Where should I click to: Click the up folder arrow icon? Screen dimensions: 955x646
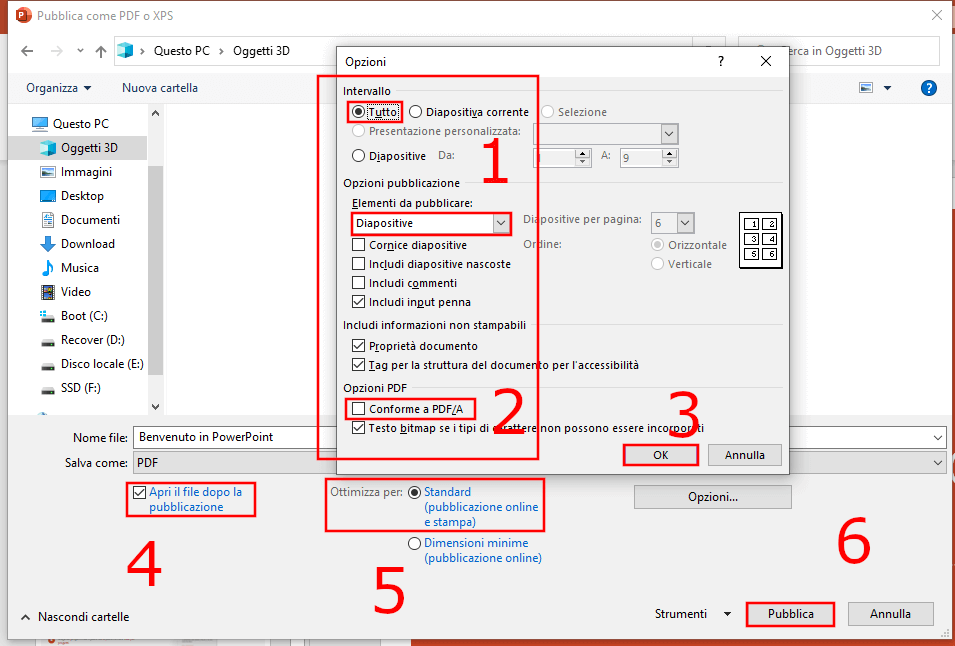100,51
